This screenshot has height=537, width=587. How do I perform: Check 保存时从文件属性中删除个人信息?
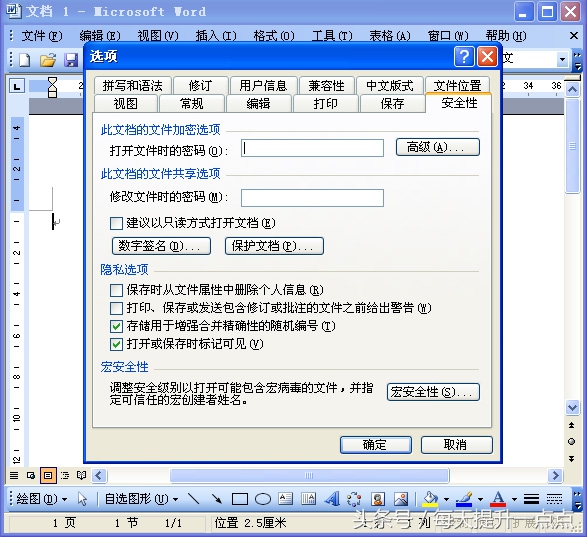(x=116, y=290)
